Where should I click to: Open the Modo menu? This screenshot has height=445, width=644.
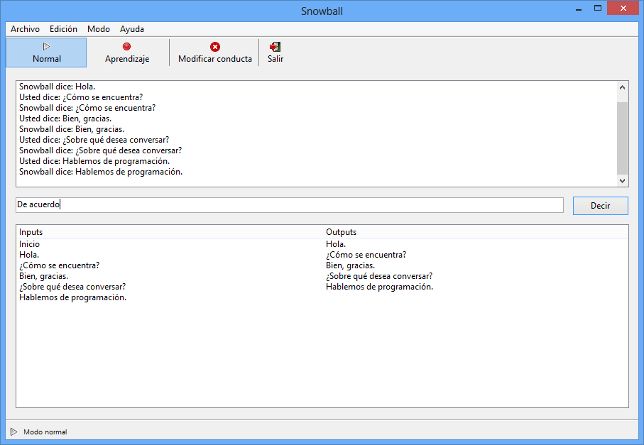(x=98, y=29)
